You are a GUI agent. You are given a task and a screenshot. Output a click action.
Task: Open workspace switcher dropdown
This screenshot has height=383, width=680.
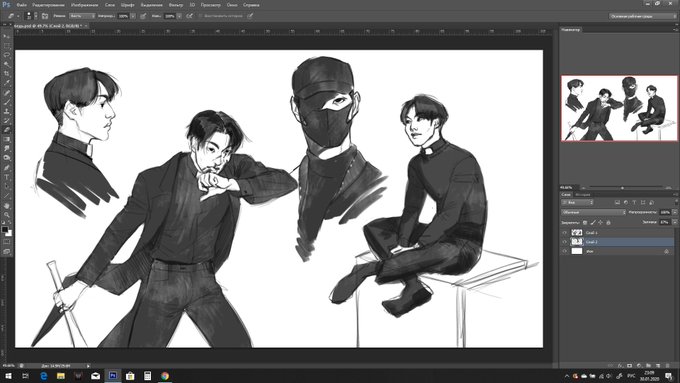click(x=642, y=16)
